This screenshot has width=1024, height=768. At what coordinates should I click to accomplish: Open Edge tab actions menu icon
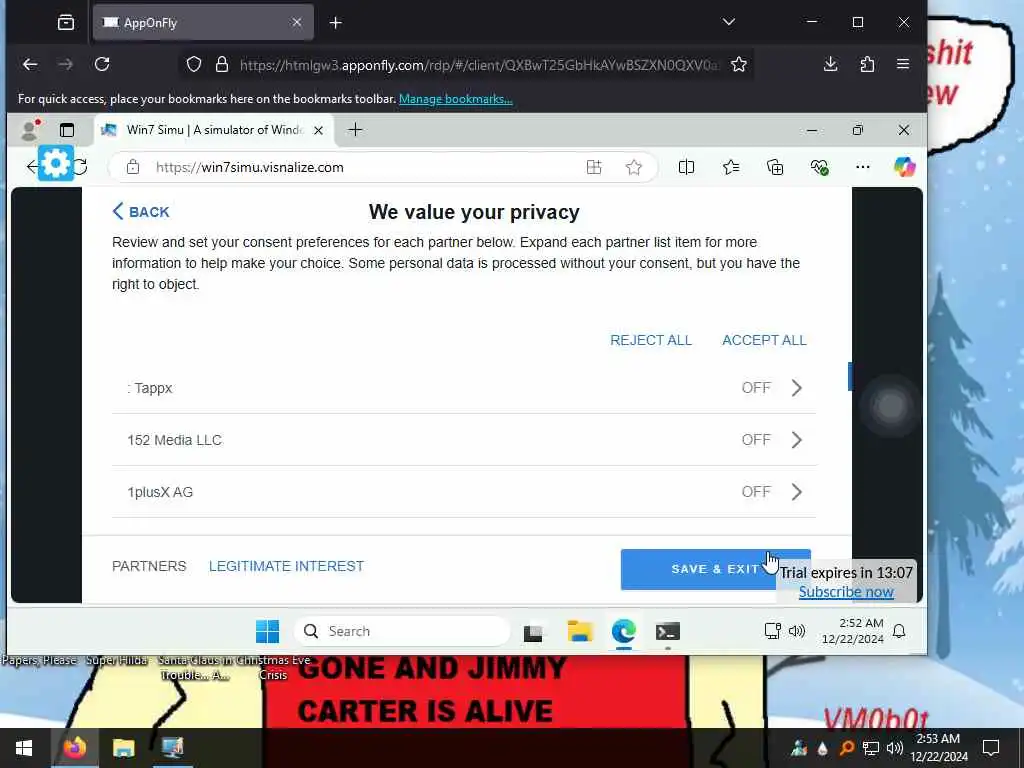coord(67,130)
